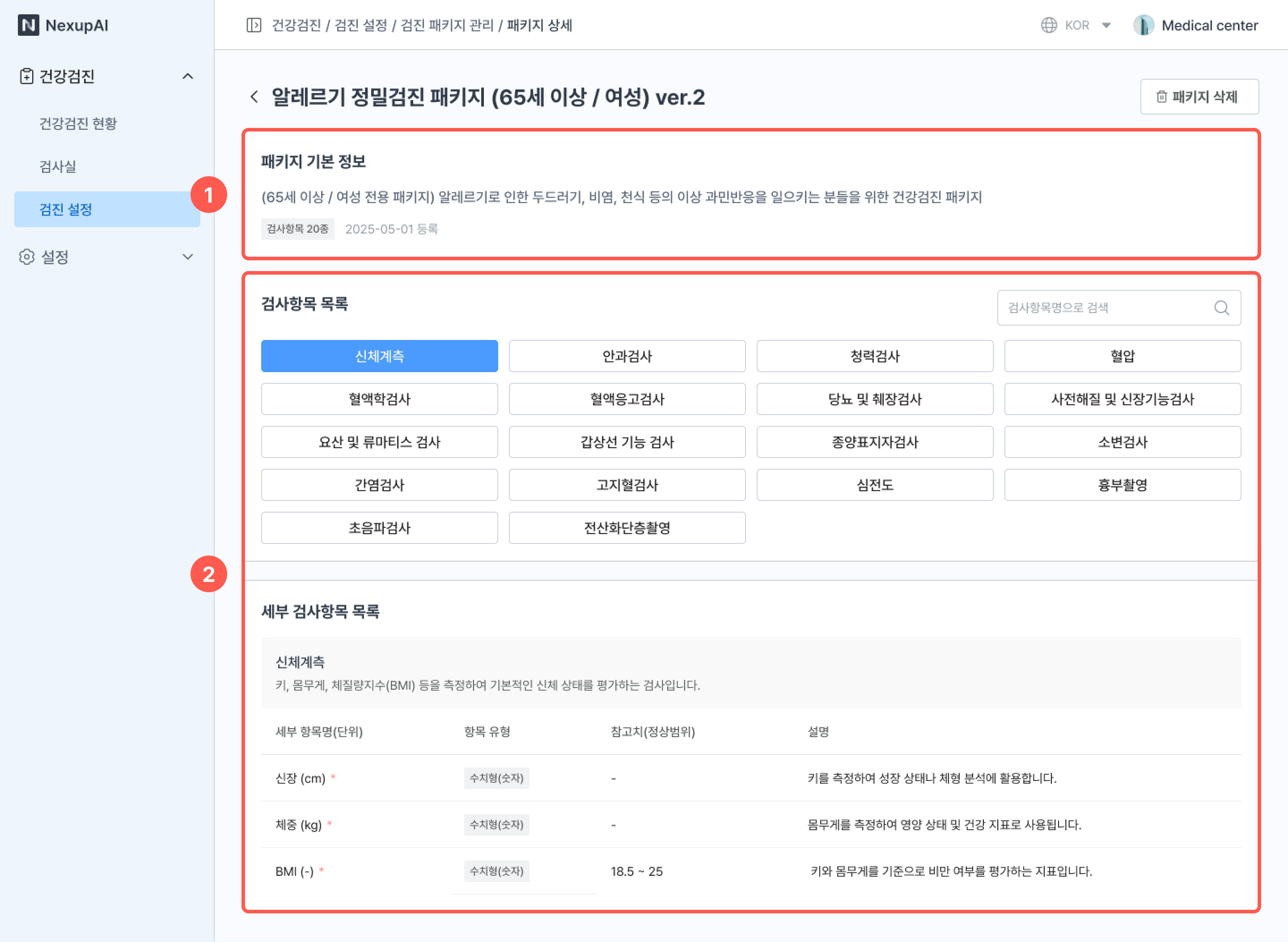Open 건강검진 현황 in the sidebar
This screenshot has width=1288, height=942.
78,123
